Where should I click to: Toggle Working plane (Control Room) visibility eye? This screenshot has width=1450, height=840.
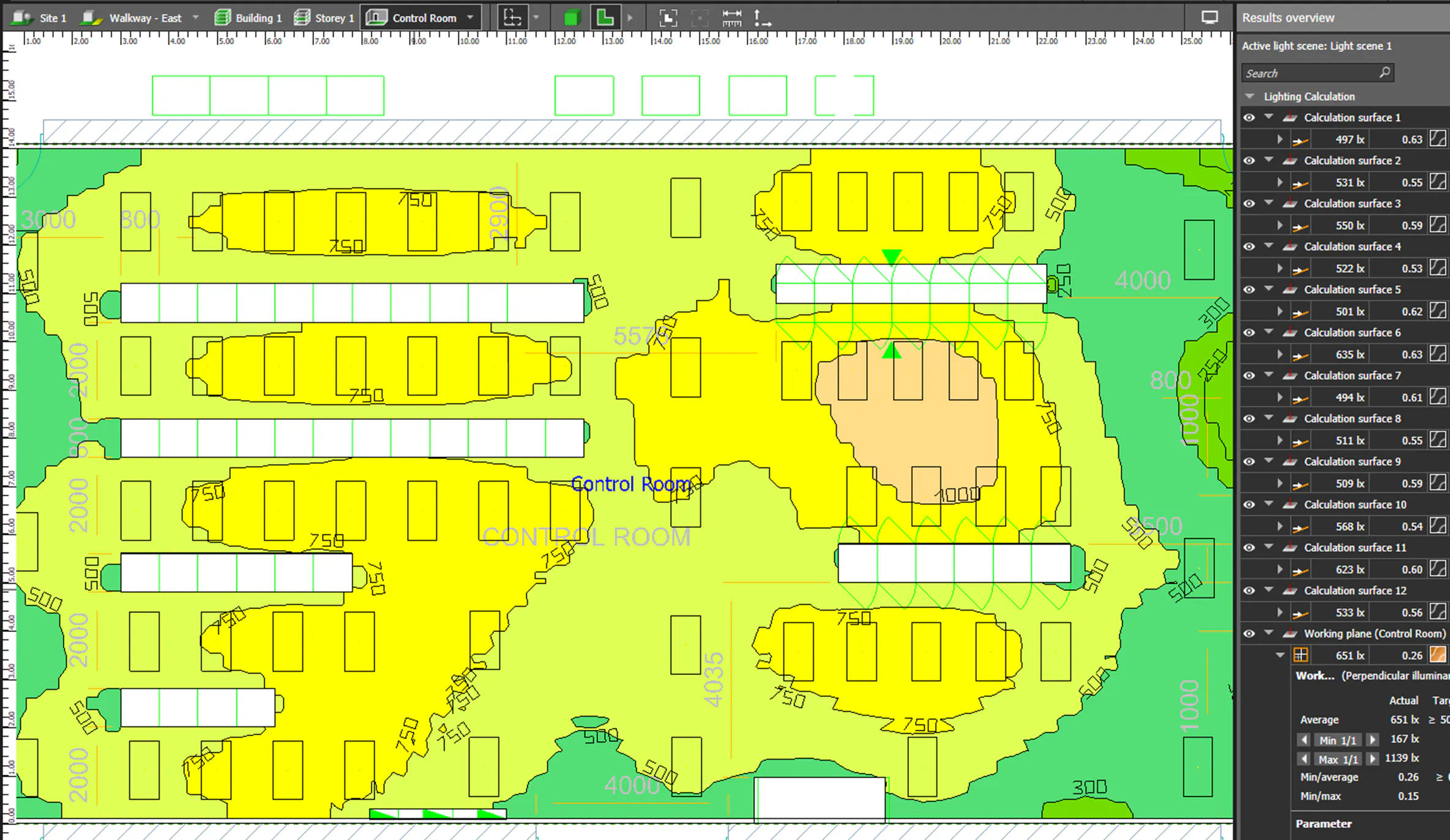point(1249,634)
